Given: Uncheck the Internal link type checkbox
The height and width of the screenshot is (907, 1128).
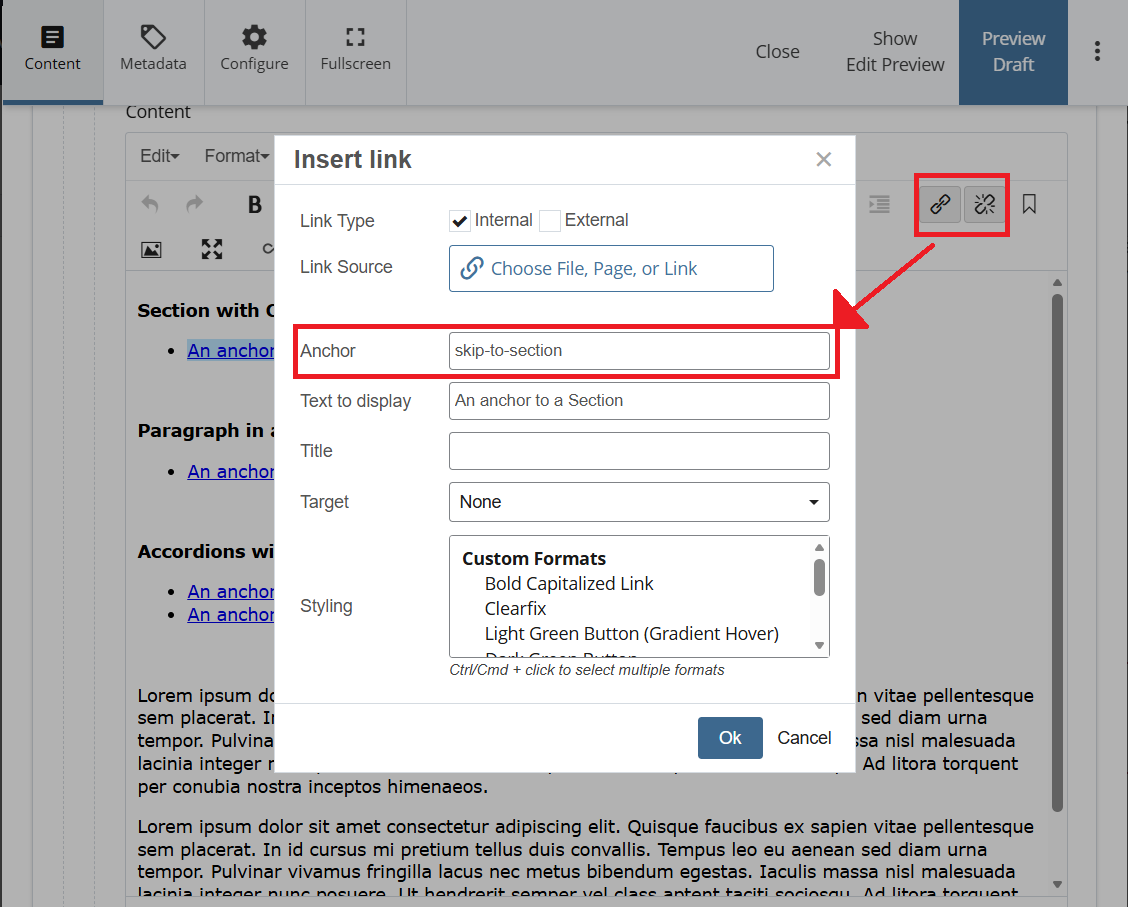Looking at the screenshot, I should click(460, 221).
